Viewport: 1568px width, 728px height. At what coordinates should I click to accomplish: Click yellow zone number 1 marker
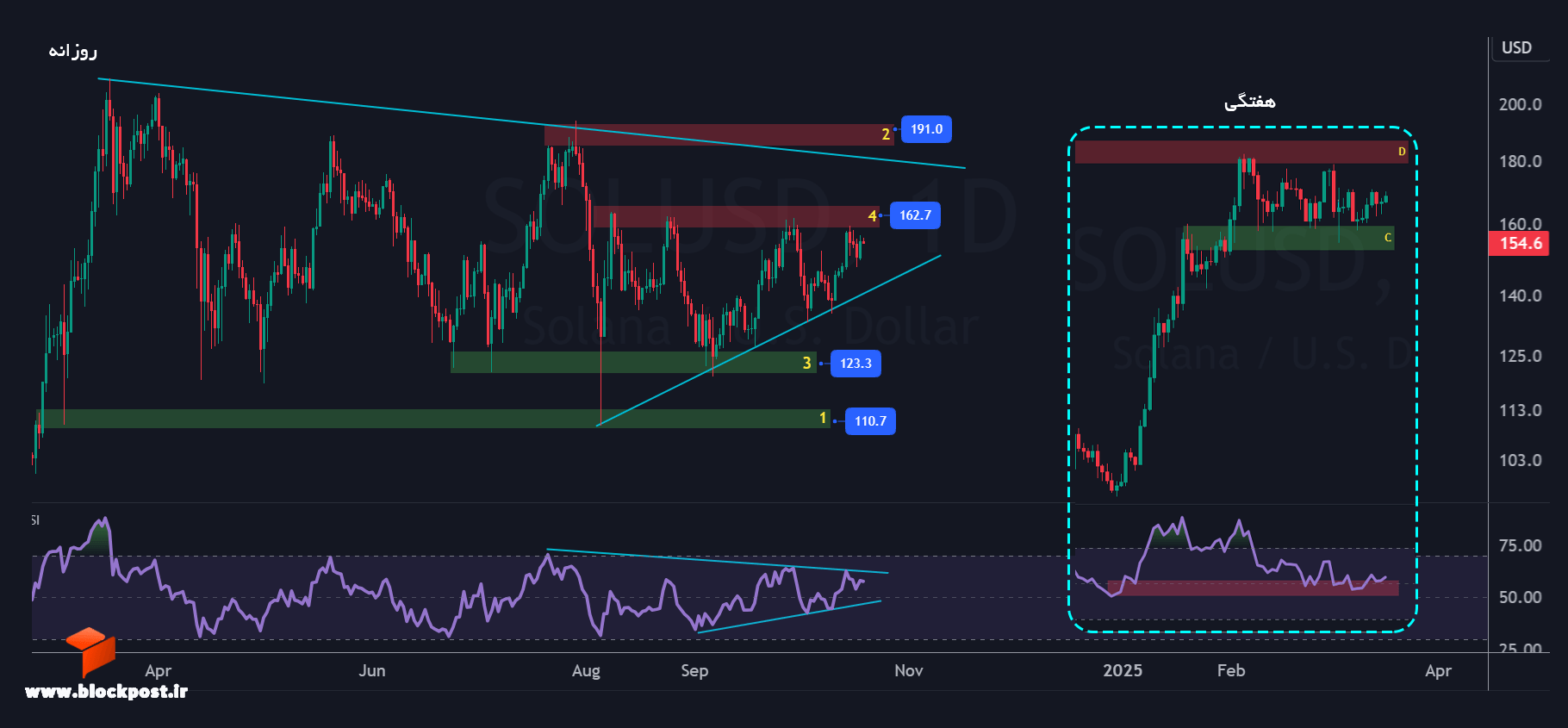coord(823,418)
